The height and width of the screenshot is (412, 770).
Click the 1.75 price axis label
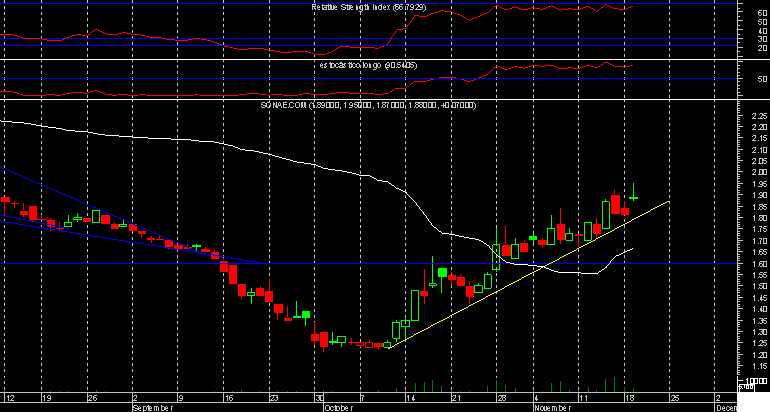(x=759, y=229)
